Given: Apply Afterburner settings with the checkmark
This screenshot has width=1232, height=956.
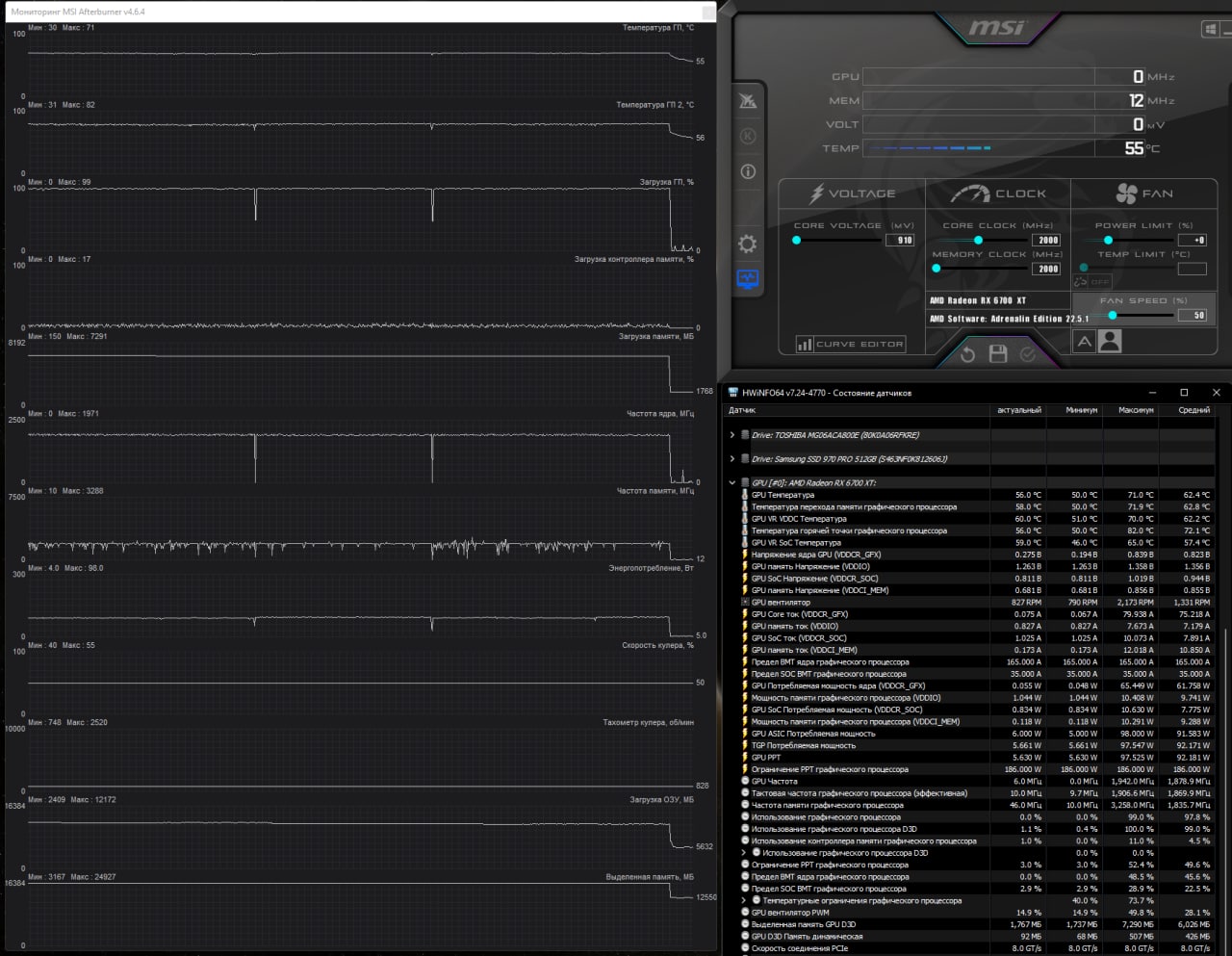Looking at the screenshot, I should click(1028, 354).
